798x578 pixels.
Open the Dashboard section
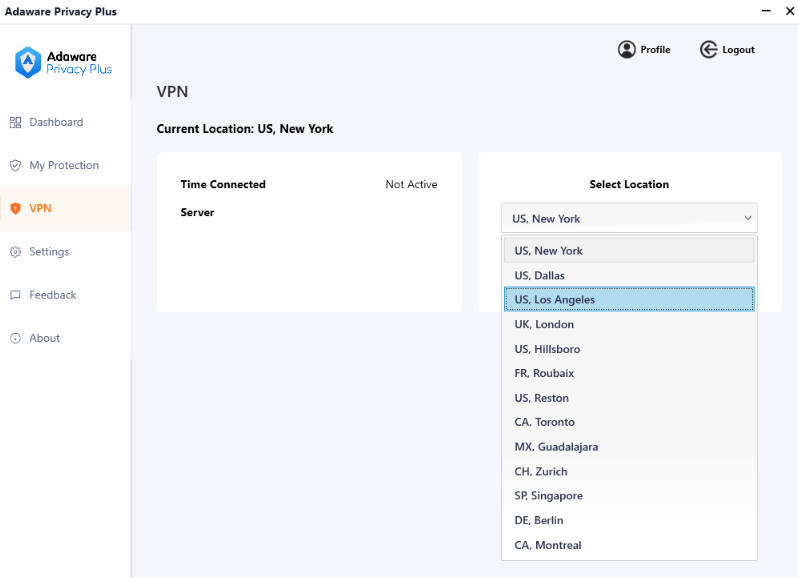click(66, 122)
